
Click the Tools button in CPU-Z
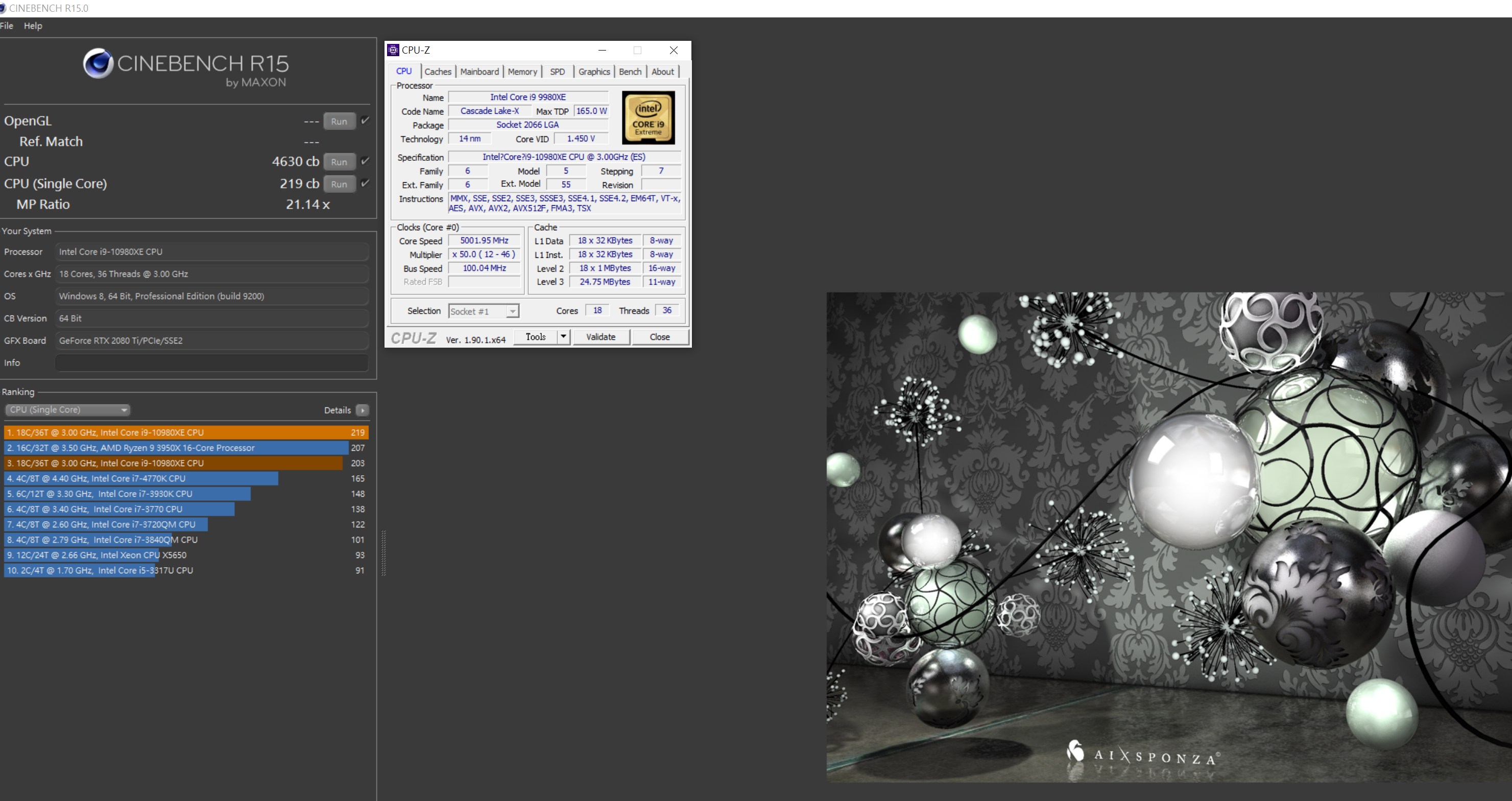pyautogui.click(x=535, y=337)
